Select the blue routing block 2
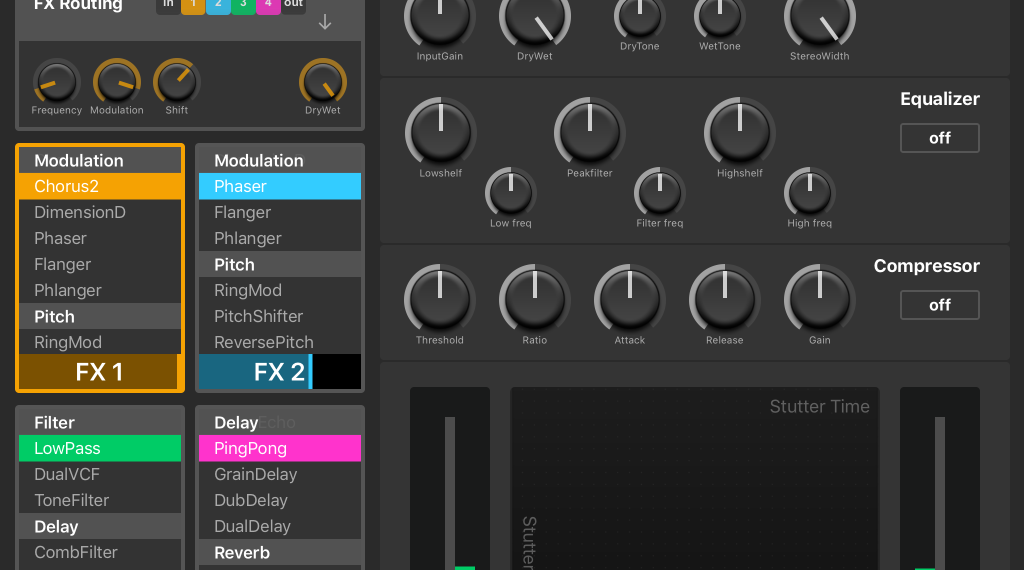The width and height of the screenshot is (1024, 570). click(218, 5)
